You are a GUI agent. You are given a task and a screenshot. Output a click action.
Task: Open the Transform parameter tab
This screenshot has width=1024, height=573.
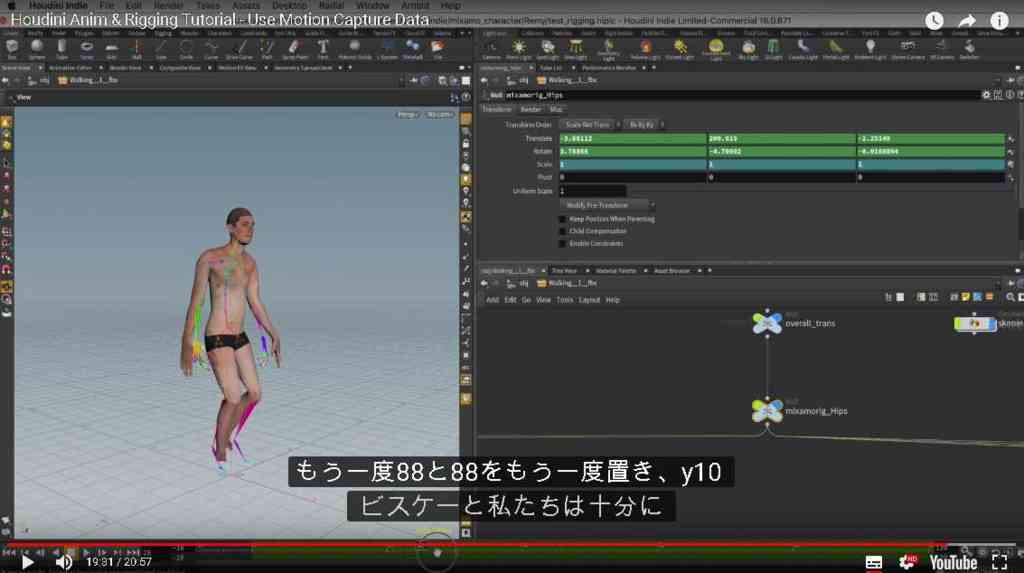tap(497, 110)
